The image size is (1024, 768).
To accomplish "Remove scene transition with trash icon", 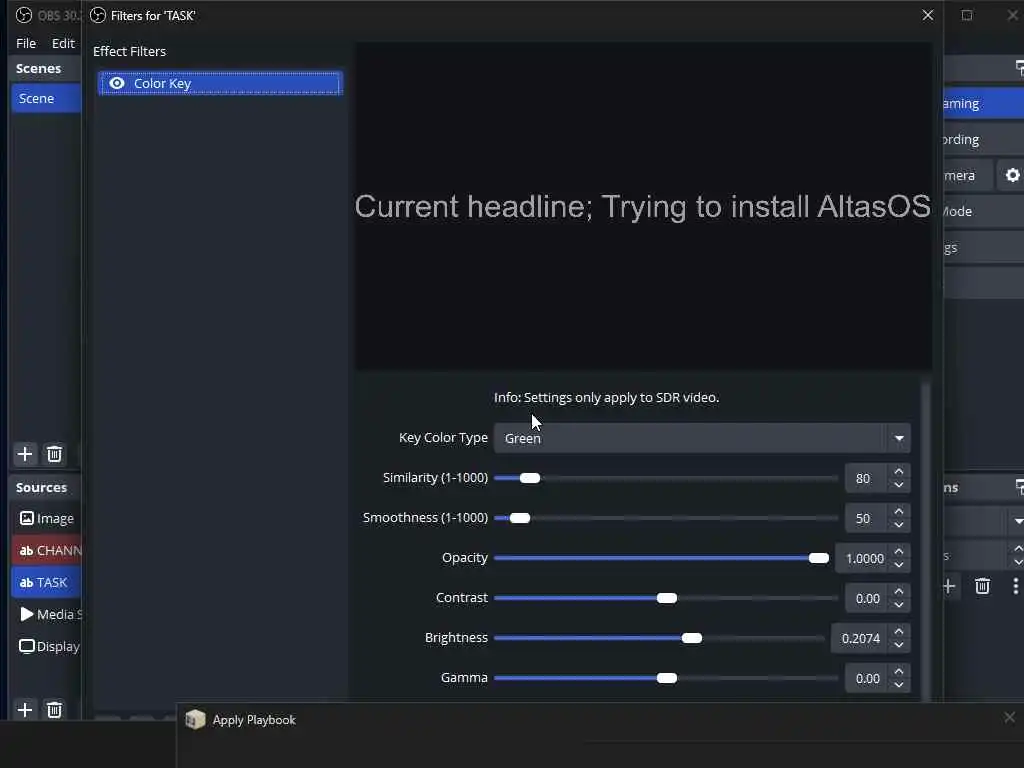I will point(982,586).
